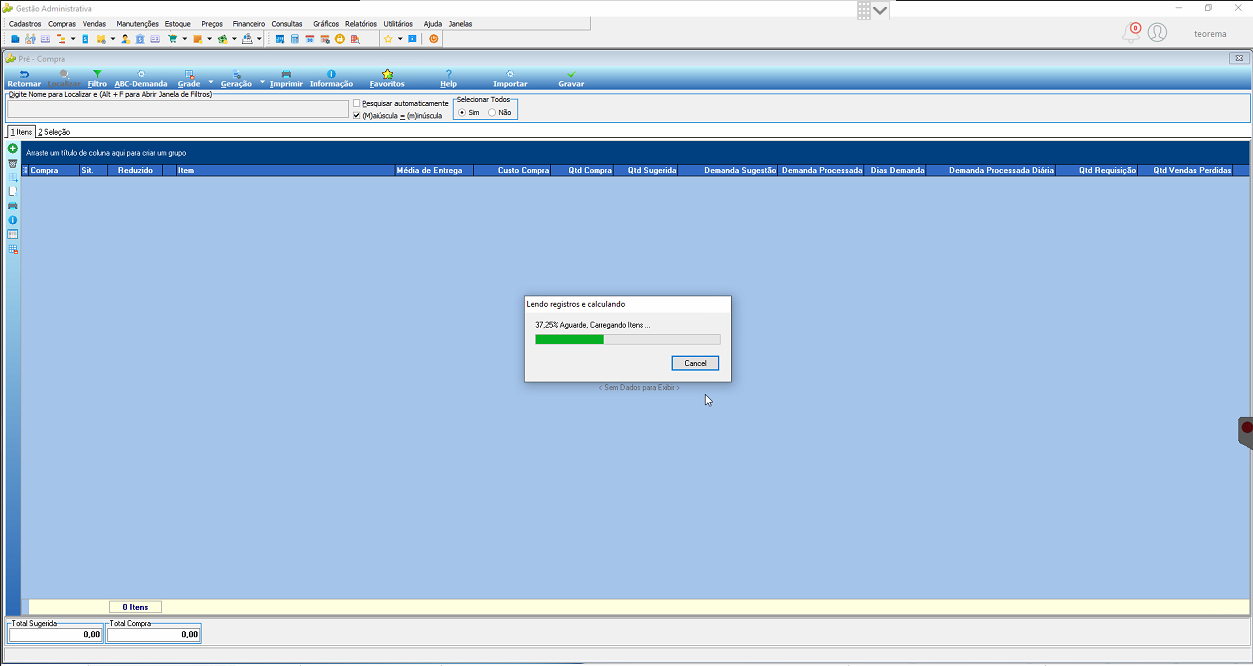Image resolution: width=1253 pixels, height=666 pixels.
Task: Open ABC-Demanda analysis
Action: pyautogui.click(x=141, y=79)
